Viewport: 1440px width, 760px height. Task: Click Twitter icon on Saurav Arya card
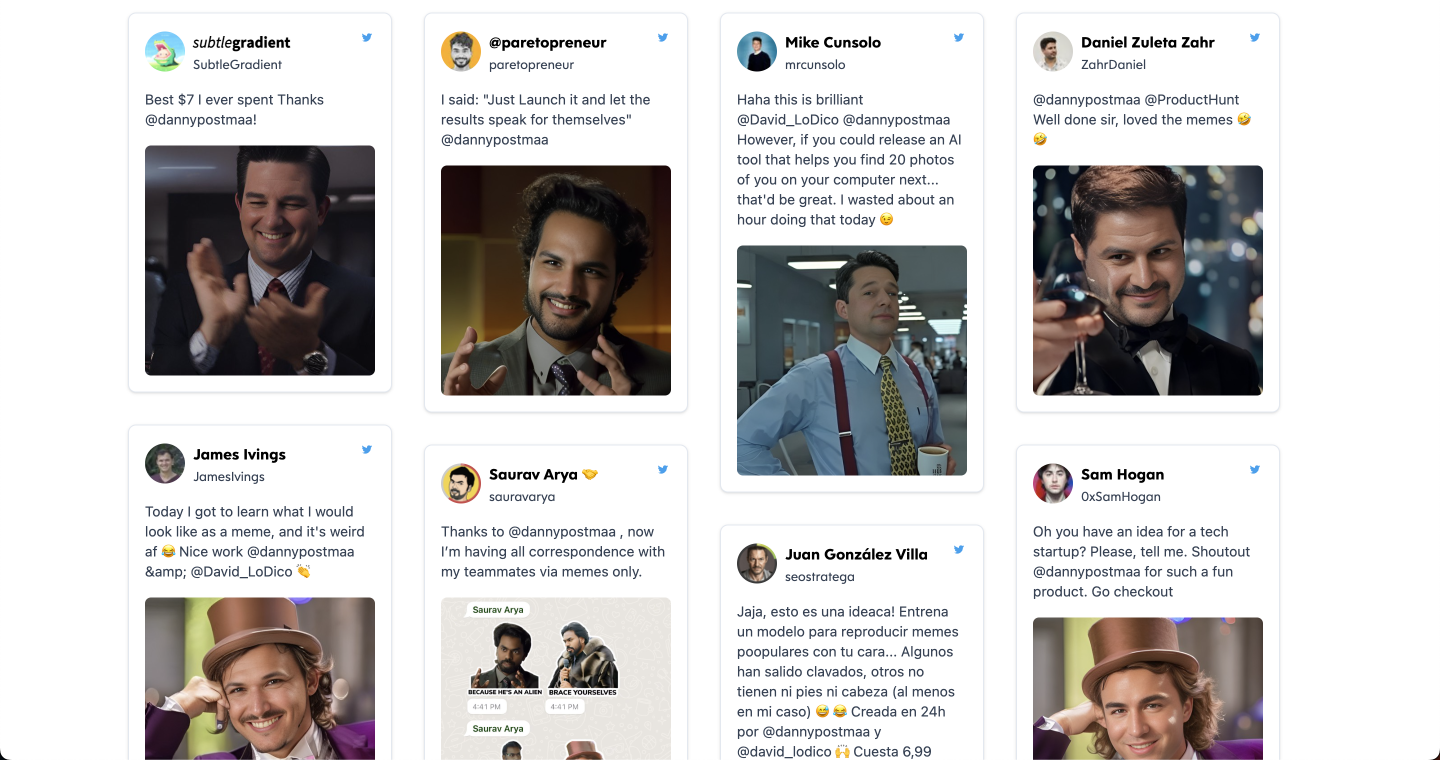click(663, 470)
